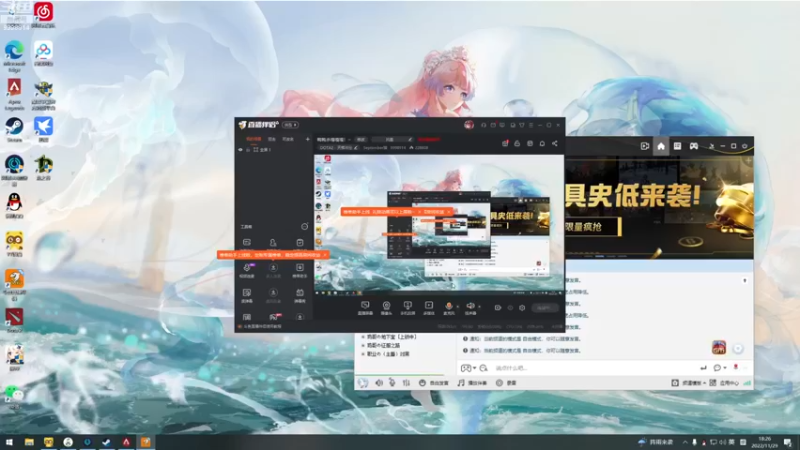The width and height of the screenshot is (800, 450).
Task: Open headset support icon in streaming title bar
Action: click(x=483, y=125)
